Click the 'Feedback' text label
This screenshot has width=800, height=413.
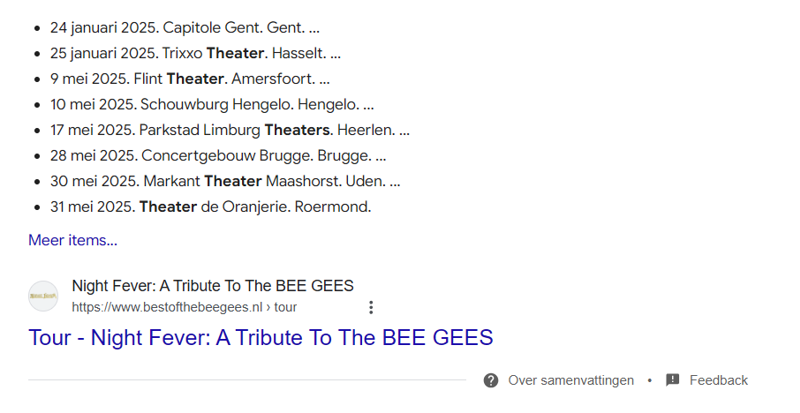(718, 380)
